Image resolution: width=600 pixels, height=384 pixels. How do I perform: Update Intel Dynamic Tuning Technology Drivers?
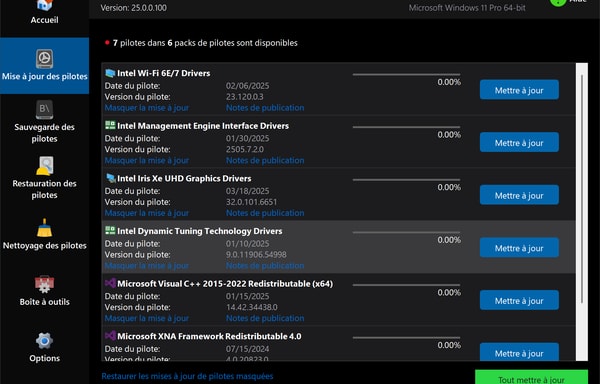click(x=519, y=248)
